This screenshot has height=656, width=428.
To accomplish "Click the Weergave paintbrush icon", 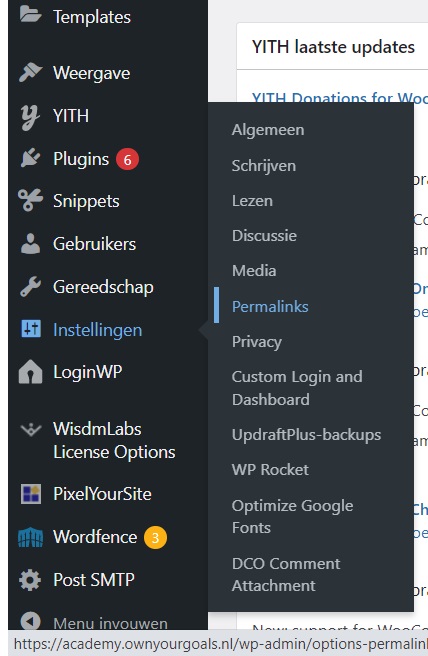I will point(30,72).
